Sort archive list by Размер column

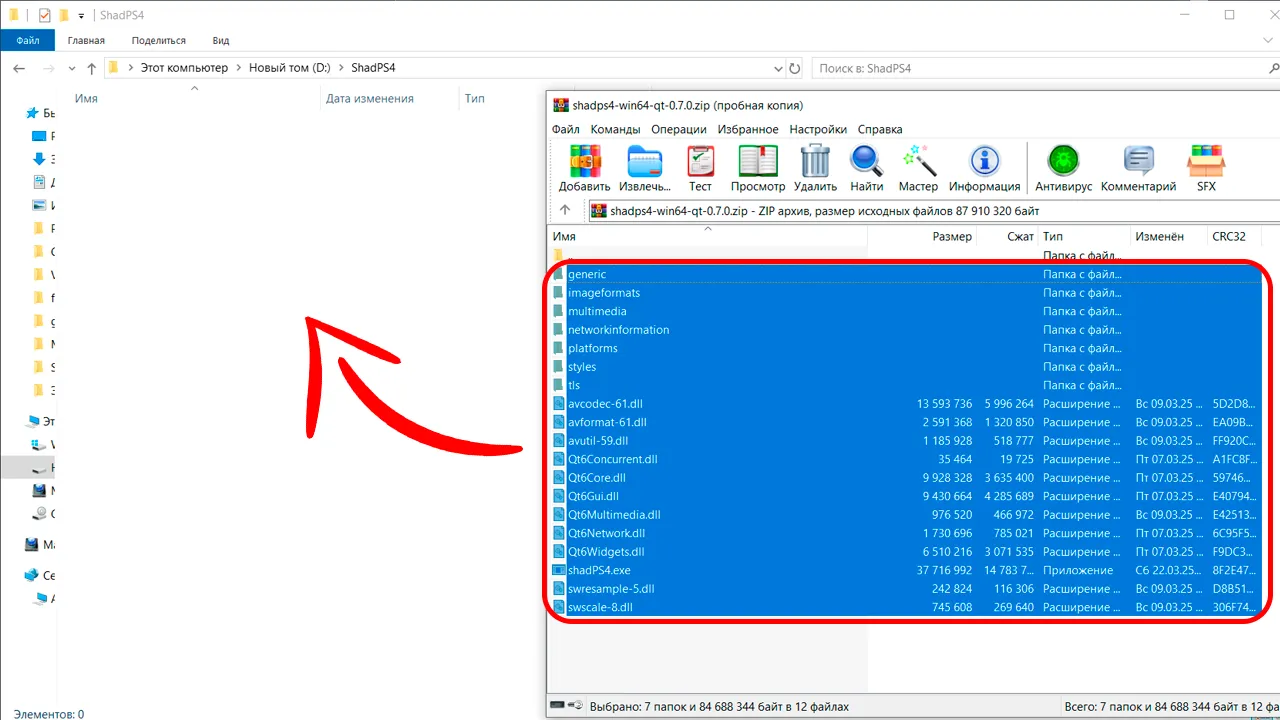click(x=922, y=237)
